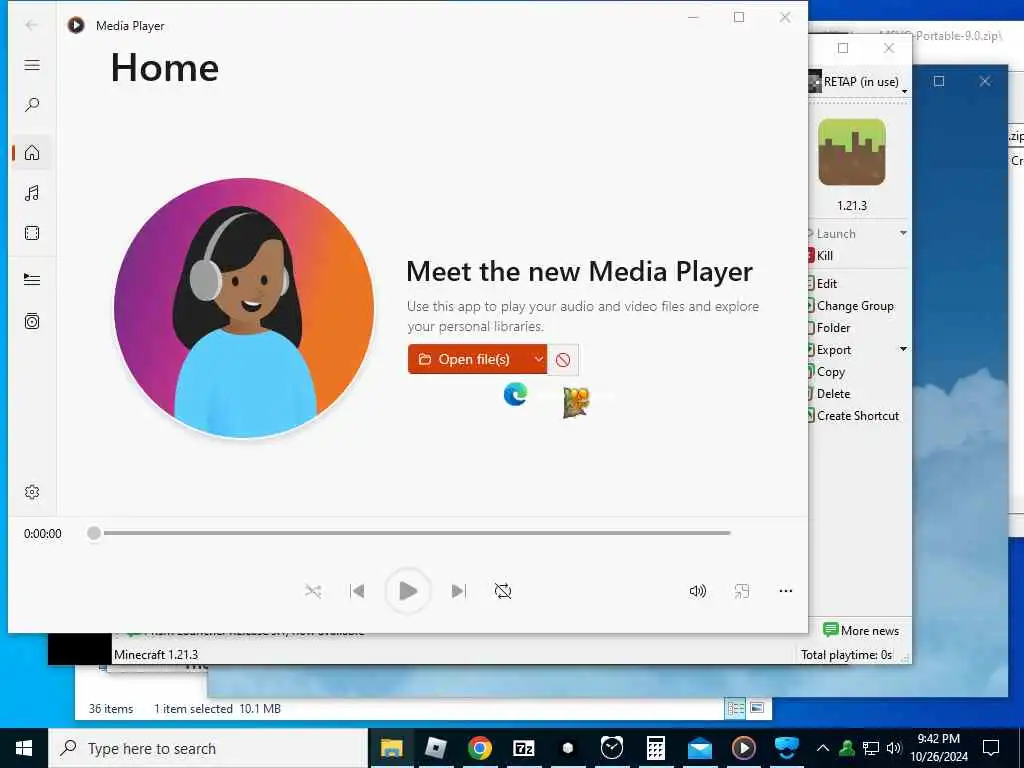Open Alarms & Clock from taskbar
The height and width of the screenshot is (768, 1024).
click(x=612, y=748)
